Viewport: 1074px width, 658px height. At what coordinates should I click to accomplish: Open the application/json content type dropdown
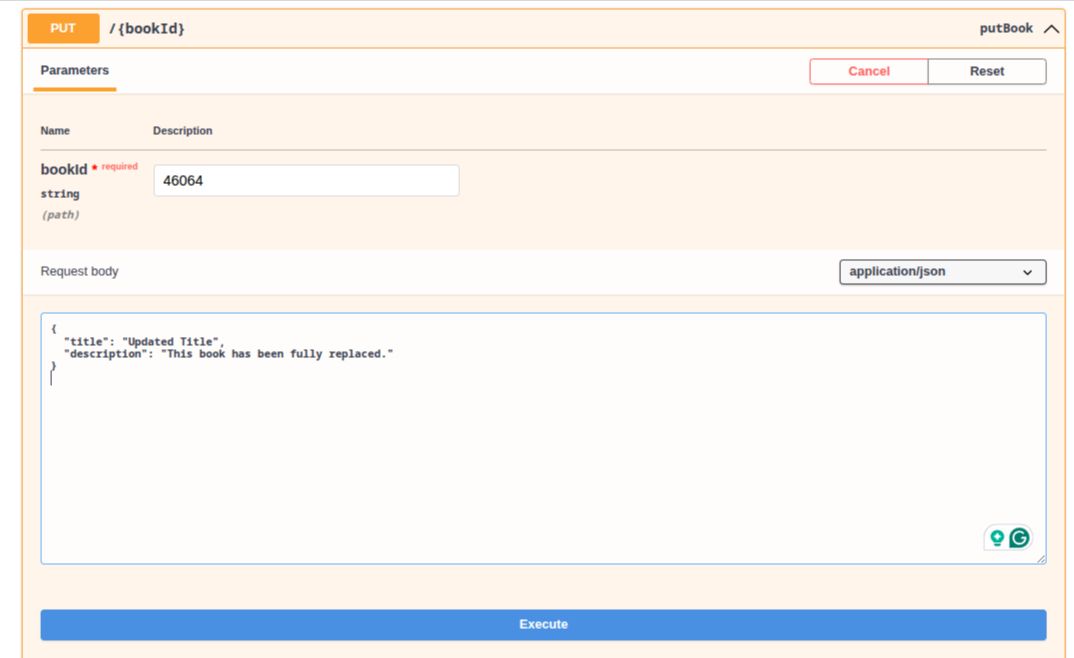(x=942, y=272)
